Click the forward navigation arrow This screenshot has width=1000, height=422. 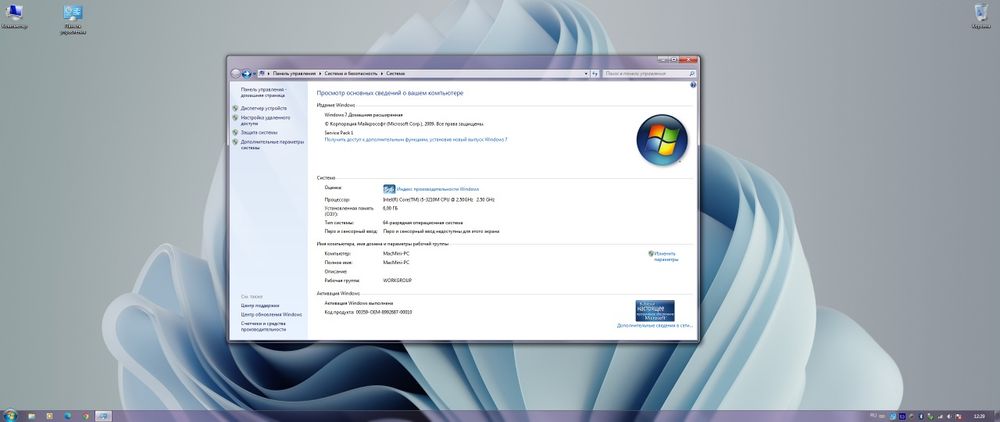tap(246, 74)
